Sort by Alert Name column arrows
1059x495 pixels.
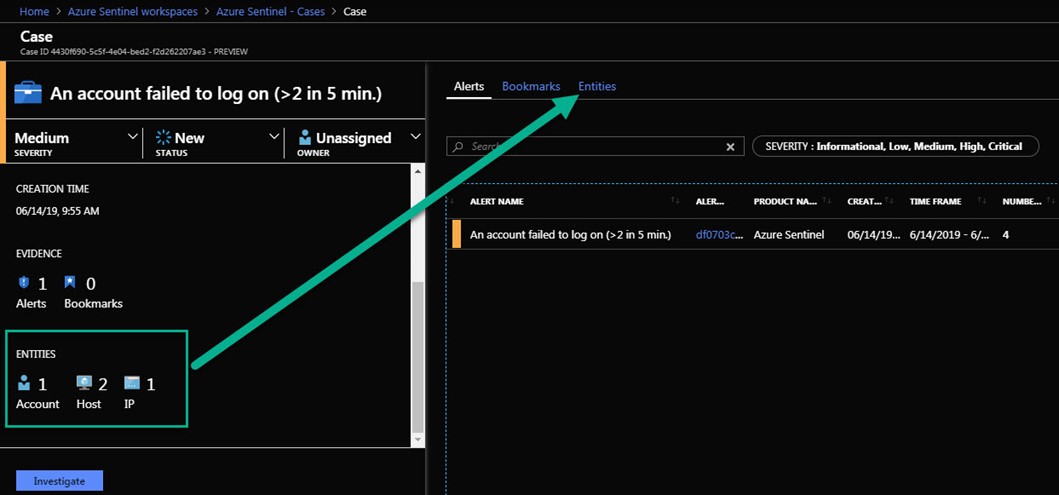[676, 202]
